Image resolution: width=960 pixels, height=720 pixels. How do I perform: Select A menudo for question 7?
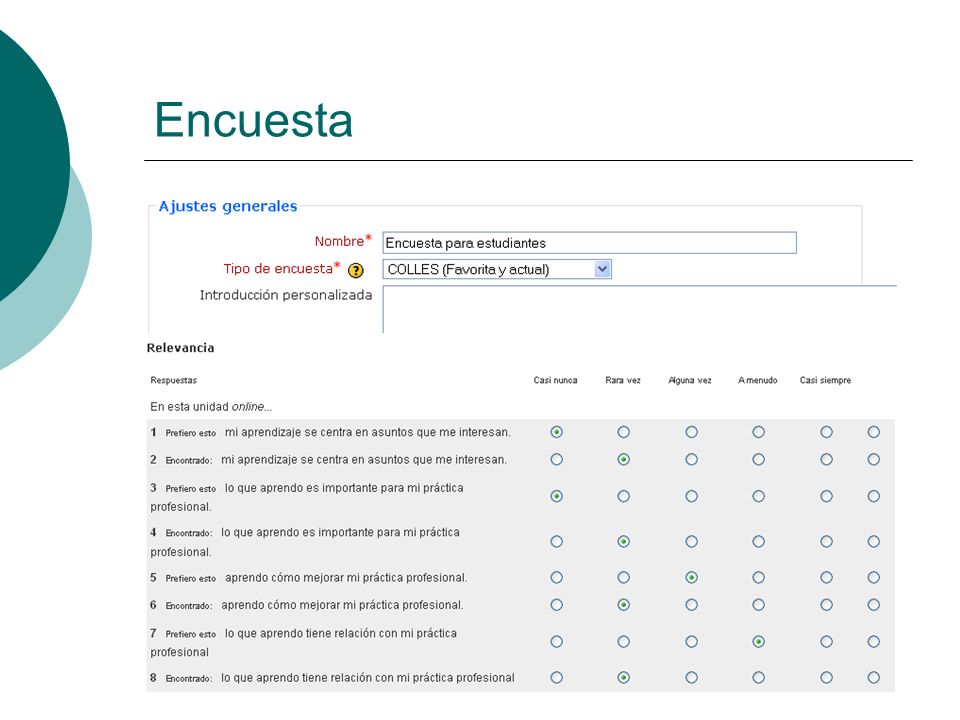759,642
